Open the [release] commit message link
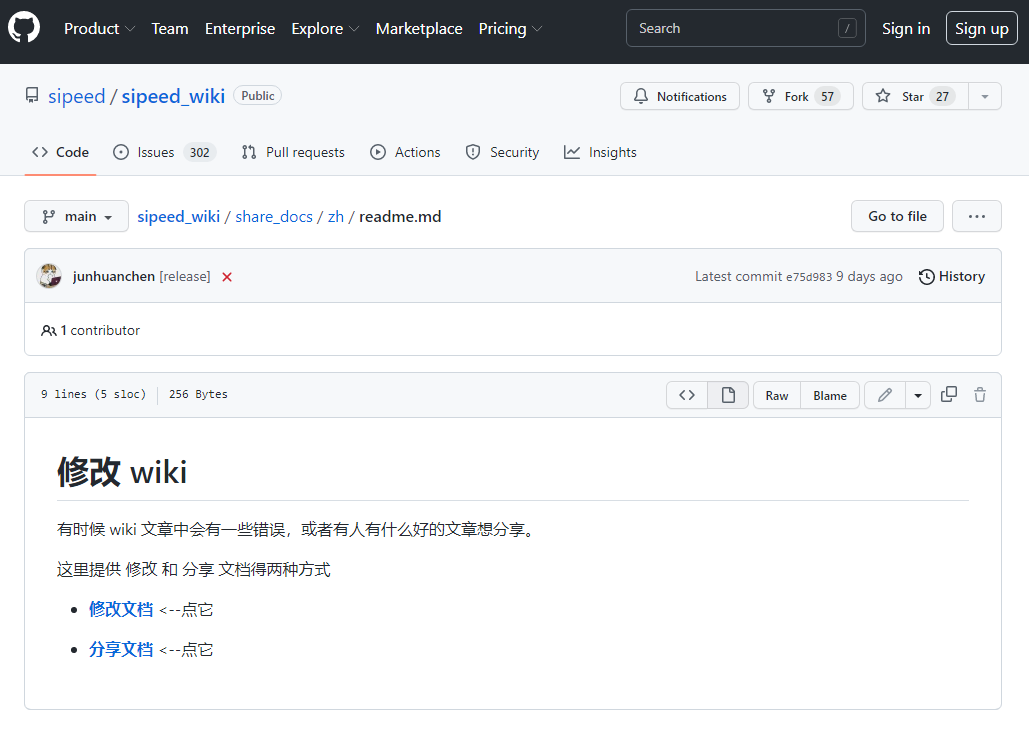Screen dimensions: 1029x730 (184, 276)
